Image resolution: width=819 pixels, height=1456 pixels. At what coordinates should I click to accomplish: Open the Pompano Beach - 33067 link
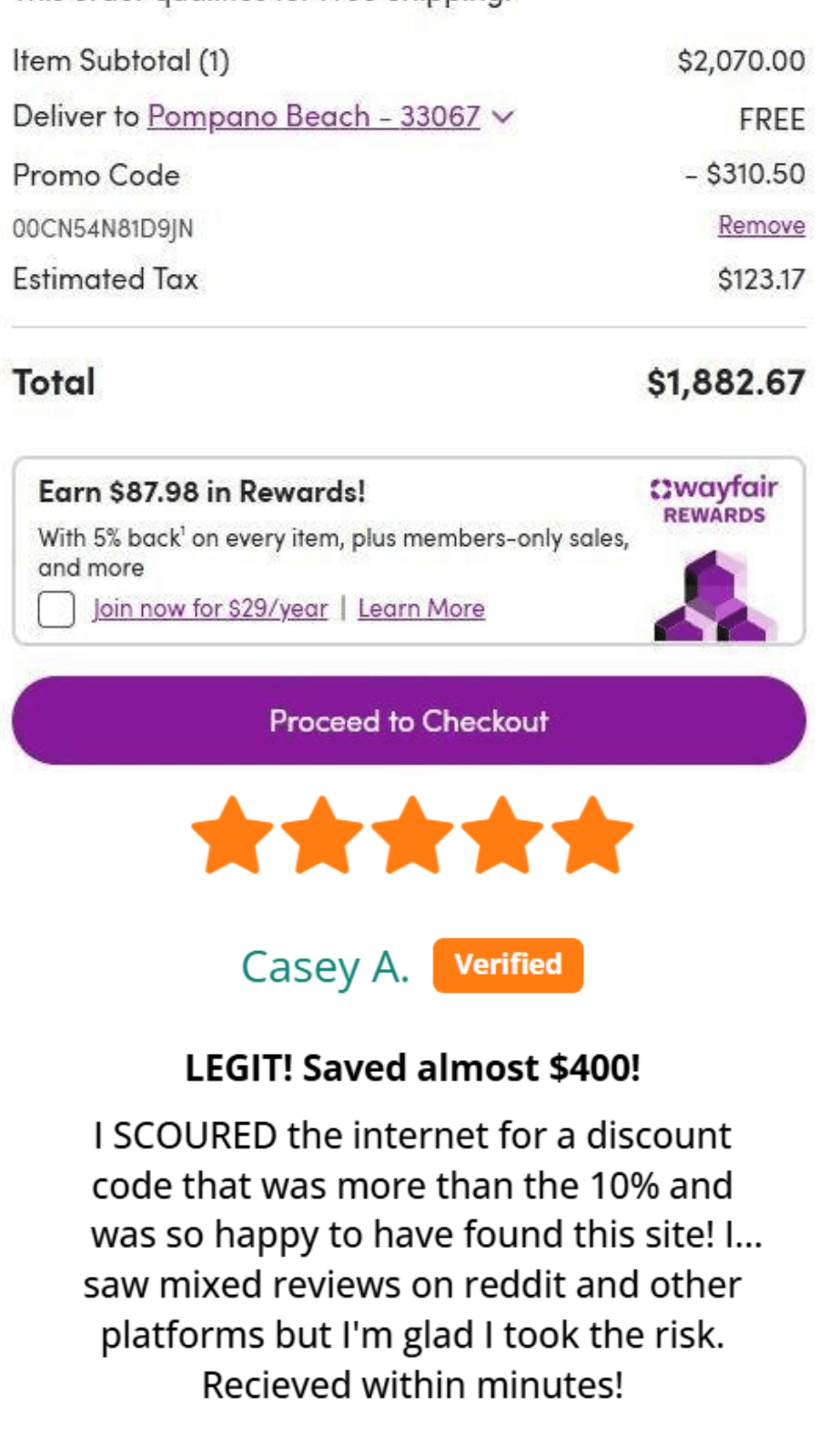coord(313,116)
